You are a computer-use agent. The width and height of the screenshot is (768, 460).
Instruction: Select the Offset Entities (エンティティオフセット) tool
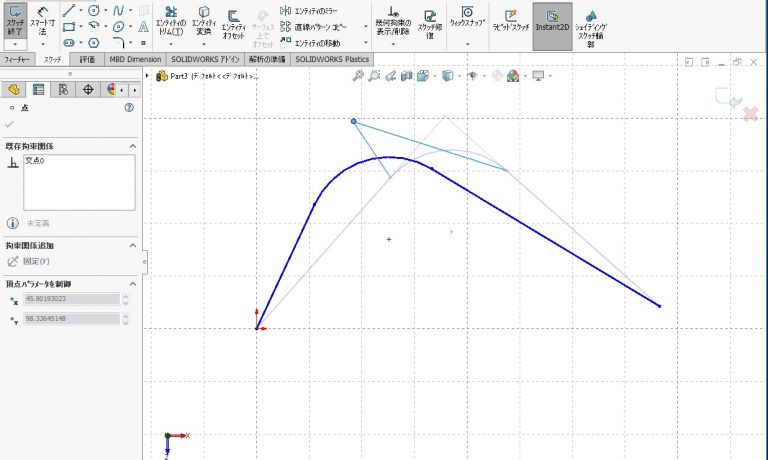tap(232, 22)
